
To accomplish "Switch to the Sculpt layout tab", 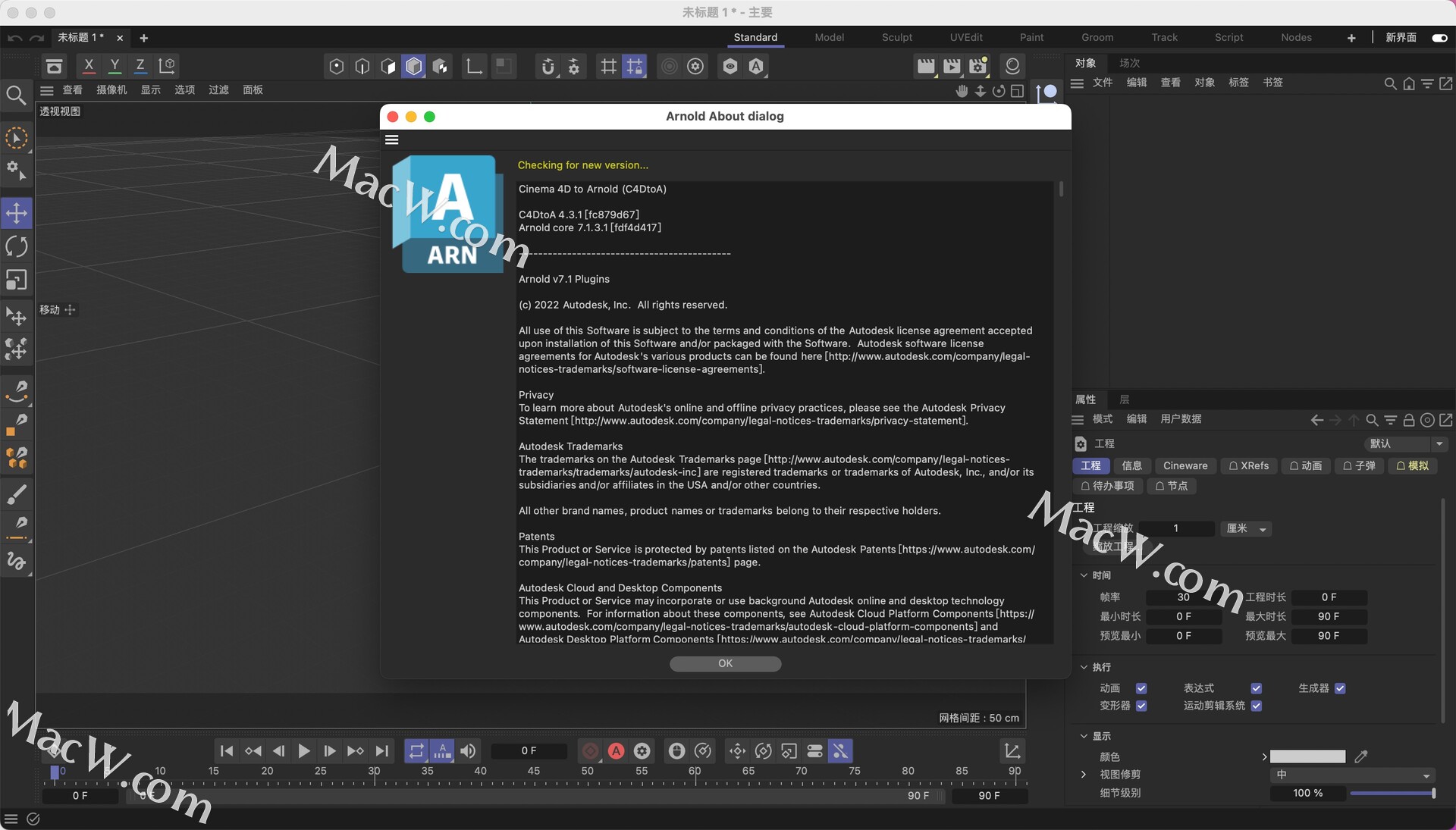I will click(x=896, y=37).
